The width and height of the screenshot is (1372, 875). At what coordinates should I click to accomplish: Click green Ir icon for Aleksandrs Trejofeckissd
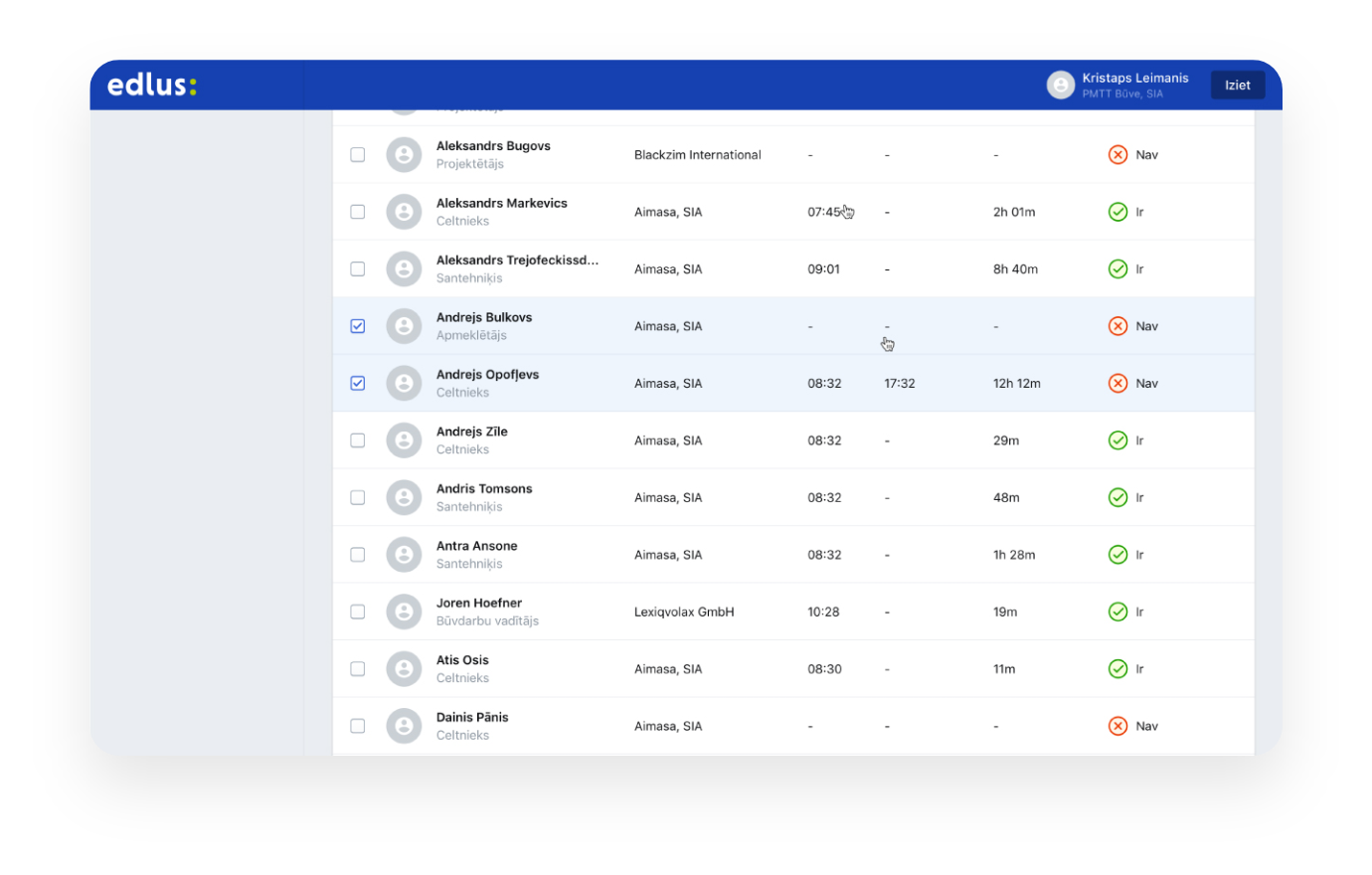(1117, 269)
